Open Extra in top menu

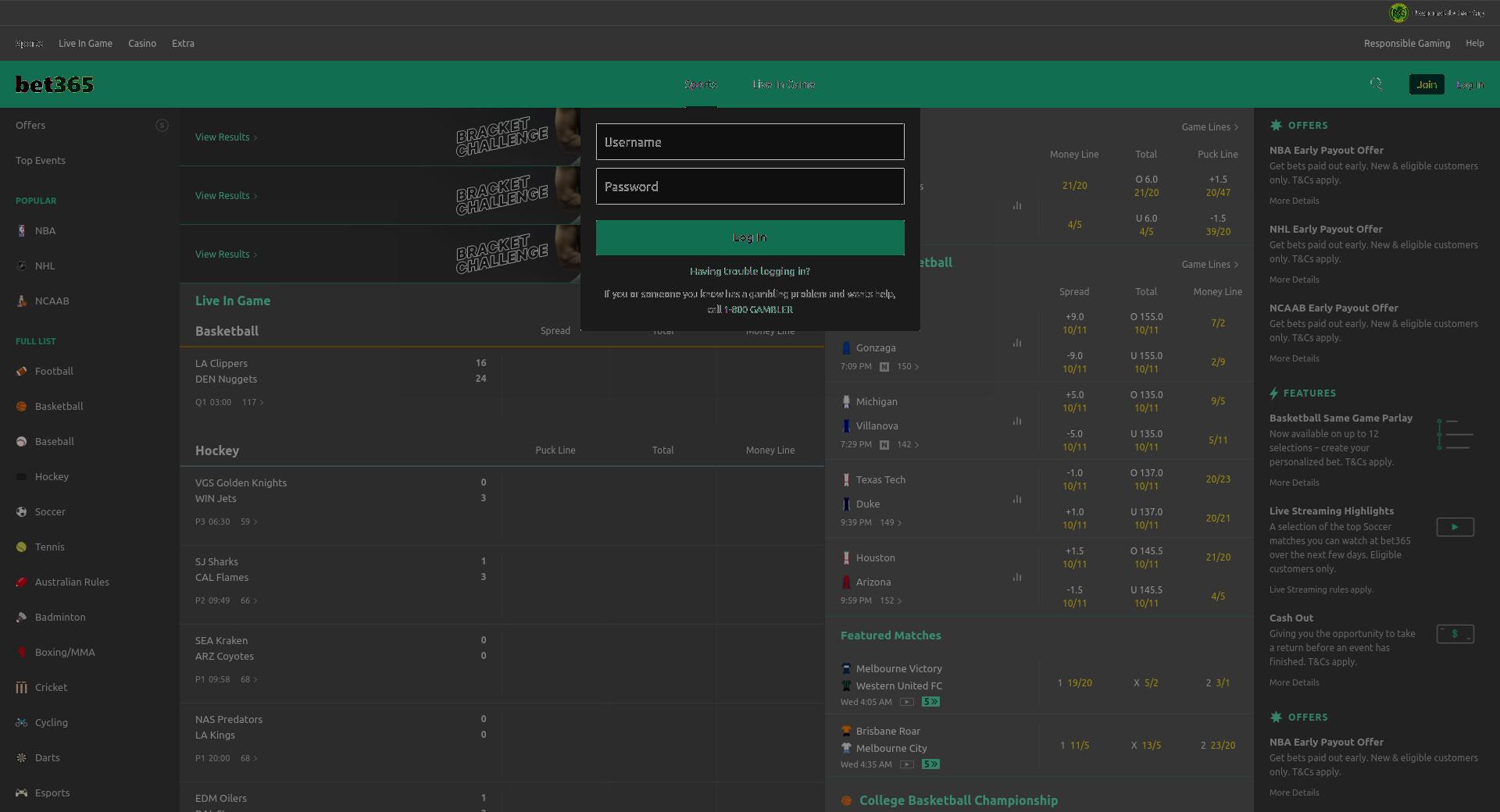183,43
